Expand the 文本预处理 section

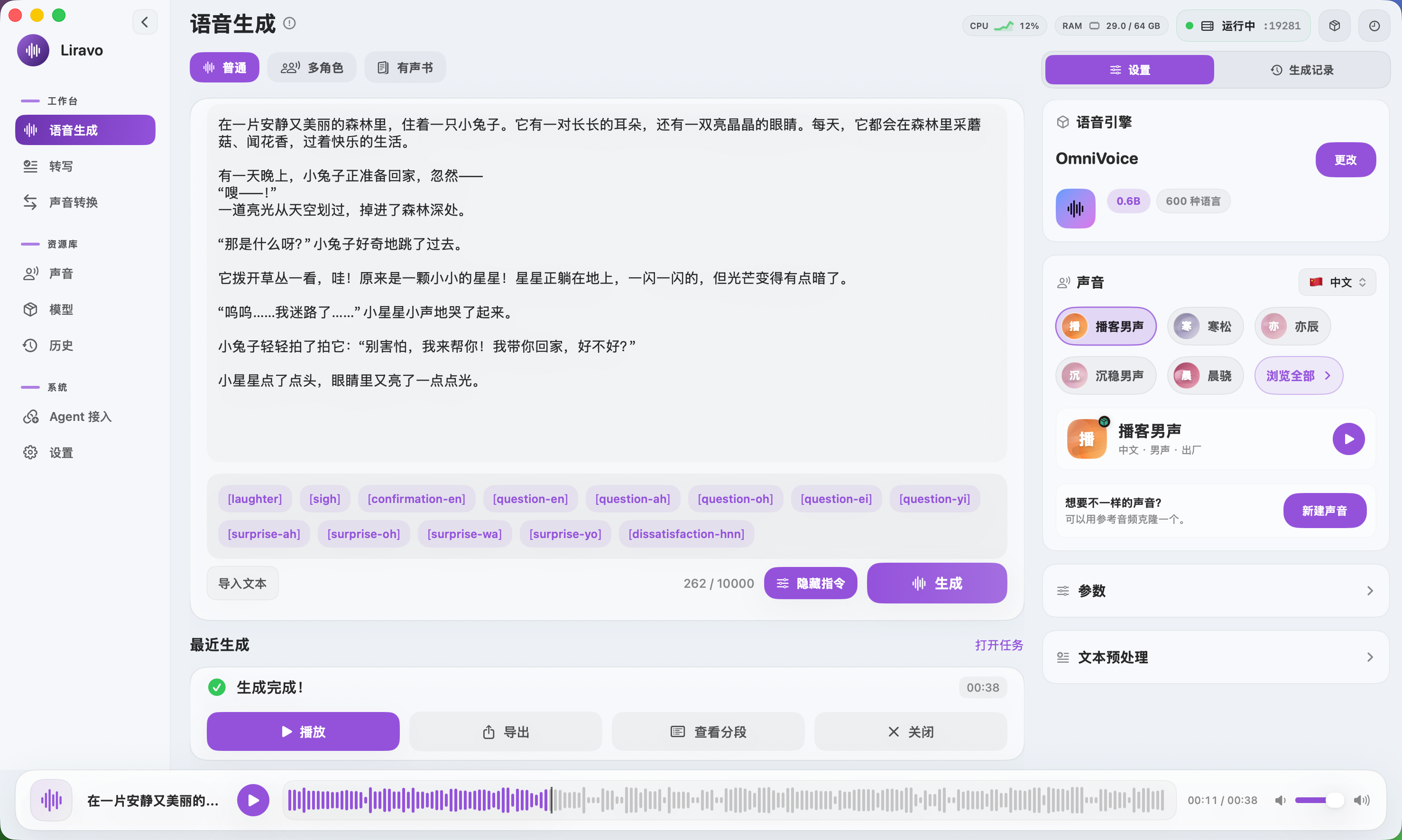1216,657
